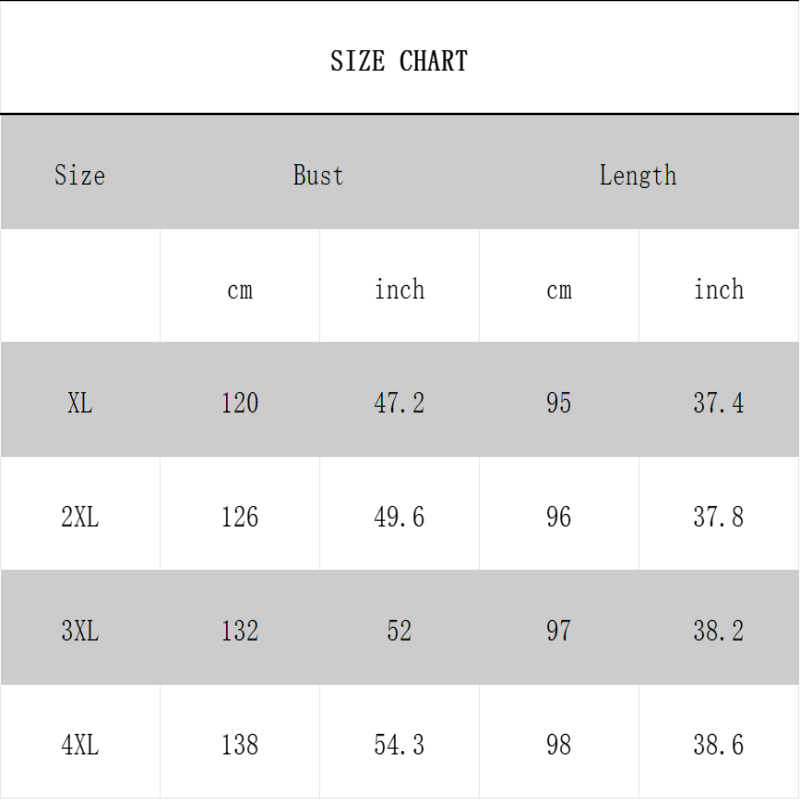This screenshot has height=800, width=800.
Task: Select the Length column header
Action: (x=638, y=176)
